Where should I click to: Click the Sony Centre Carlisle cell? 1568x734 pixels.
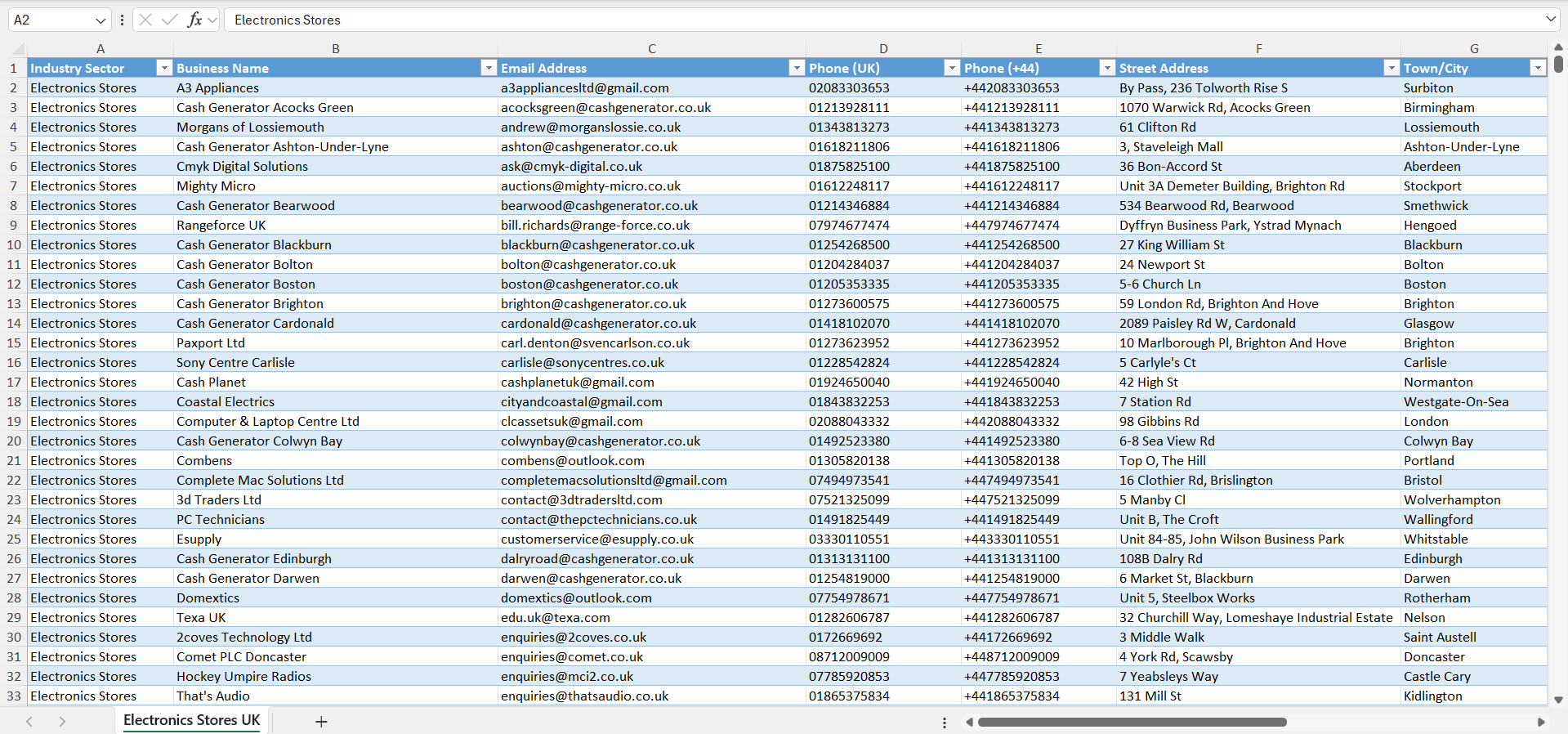336,362
